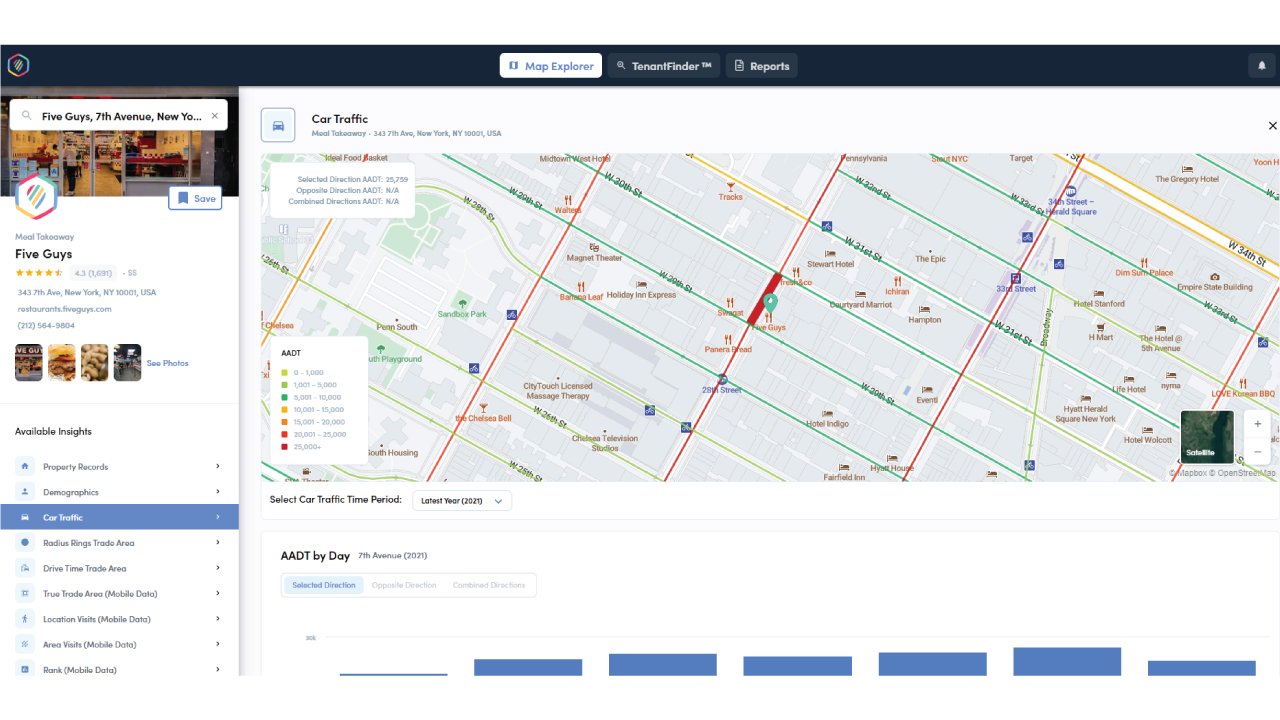Click the Walters restaurant icon on map
Viewport: 1280px width, 720px height.
(568, 199)
